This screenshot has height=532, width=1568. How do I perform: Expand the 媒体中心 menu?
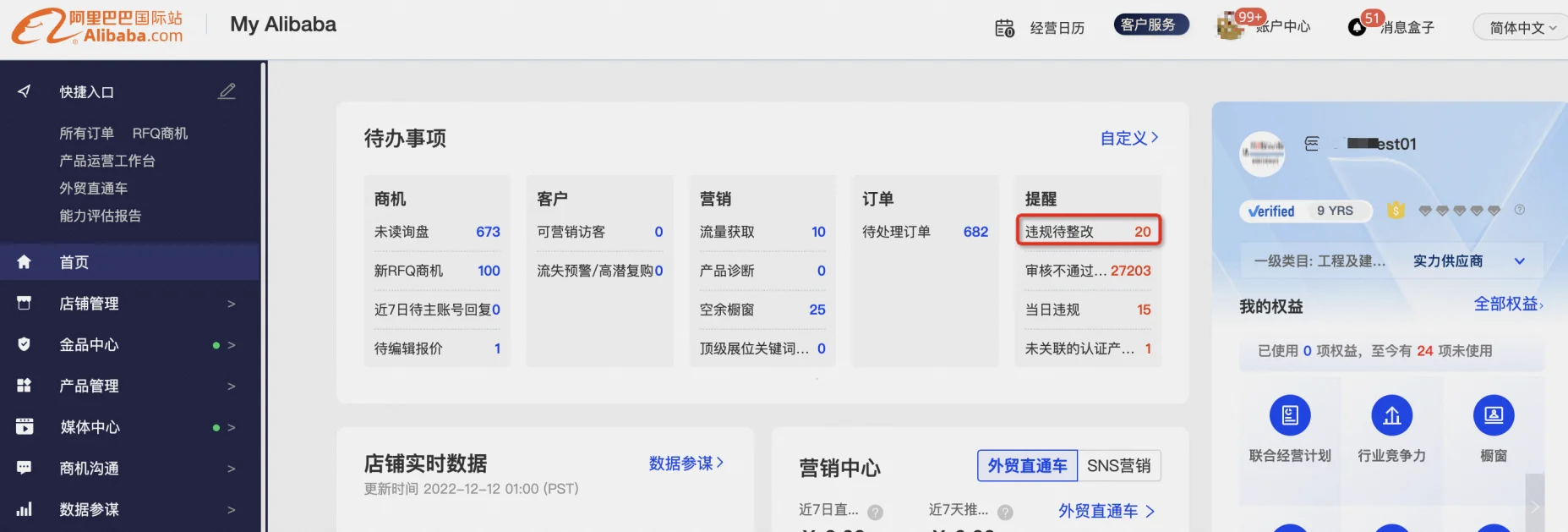tap(232, 427)
